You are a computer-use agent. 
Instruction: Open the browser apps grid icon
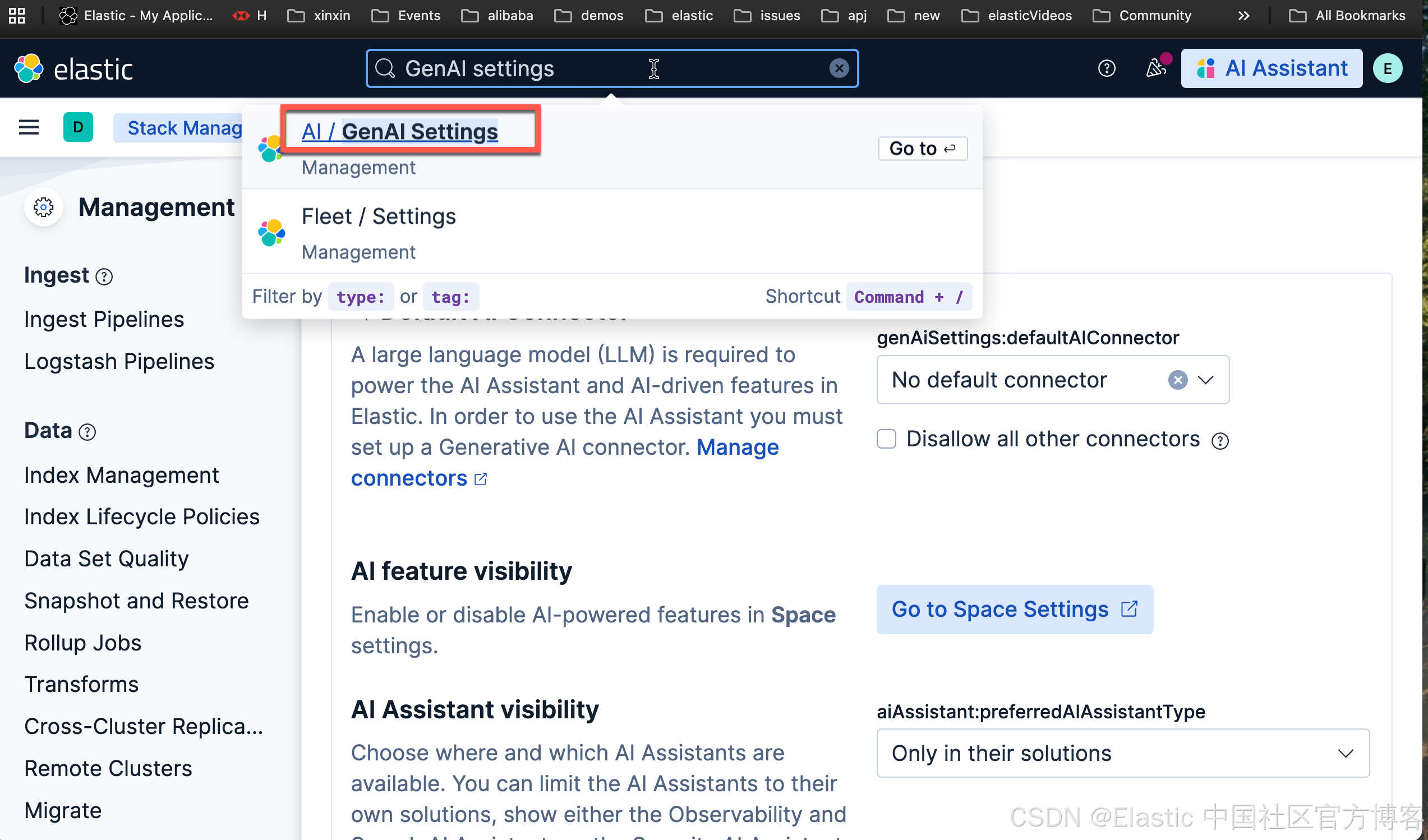pyautogui.click(x=17, y=15)
